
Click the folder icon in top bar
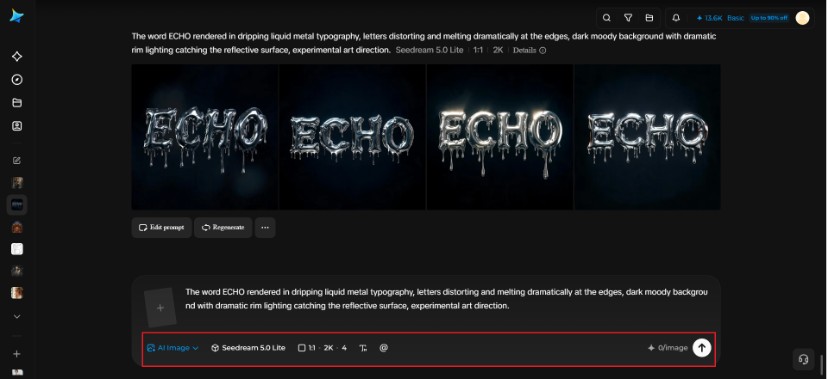649,18
